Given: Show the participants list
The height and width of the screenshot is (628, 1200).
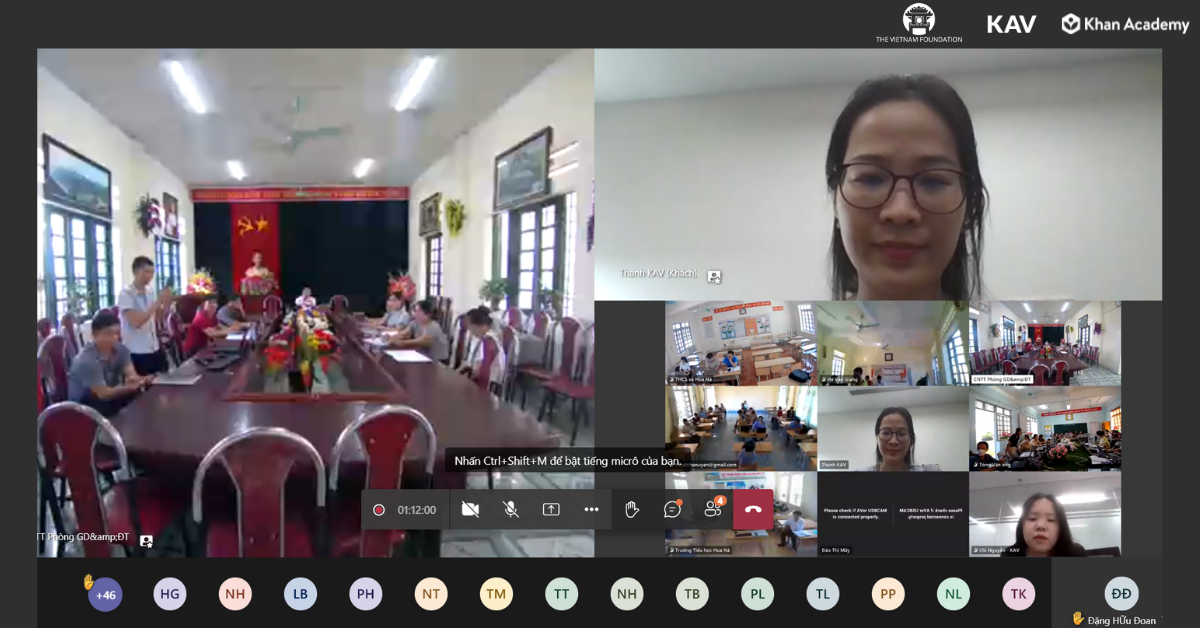Looking at the screenshot, I should [713, 510].
